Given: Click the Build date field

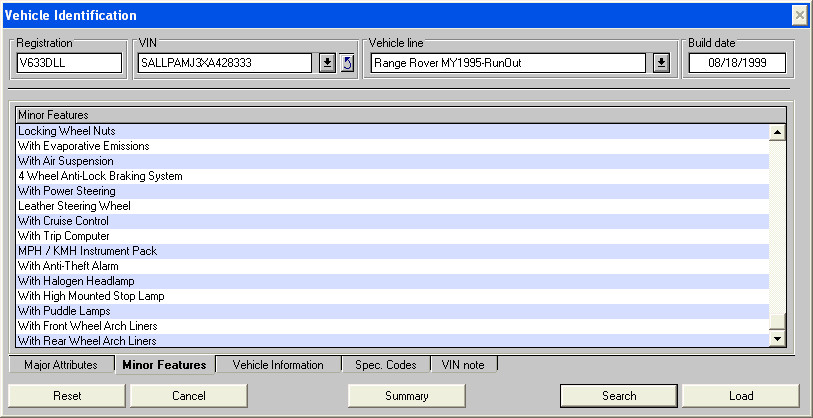Looking at the screenshot, I should 737,63.
